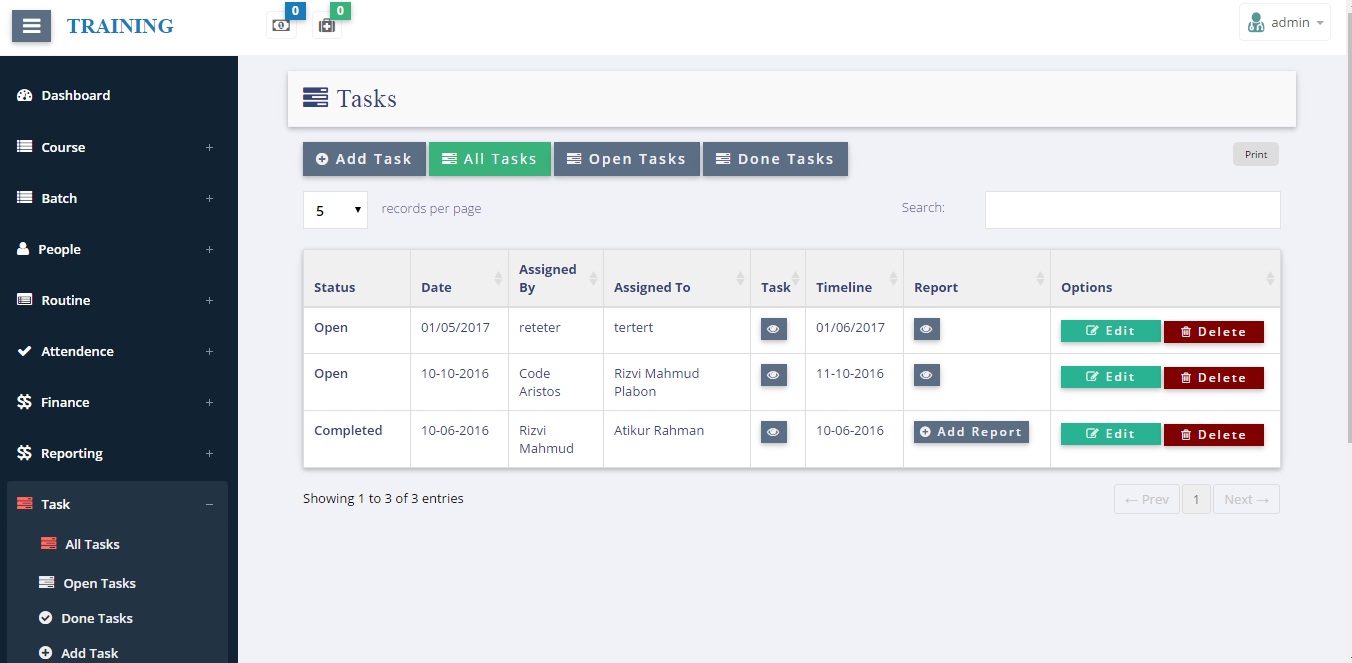Image resolution: width=1352 pixels, height=663 pixels.
Task: Click the Tasks header icon above the table
Action: coord(315,97)
